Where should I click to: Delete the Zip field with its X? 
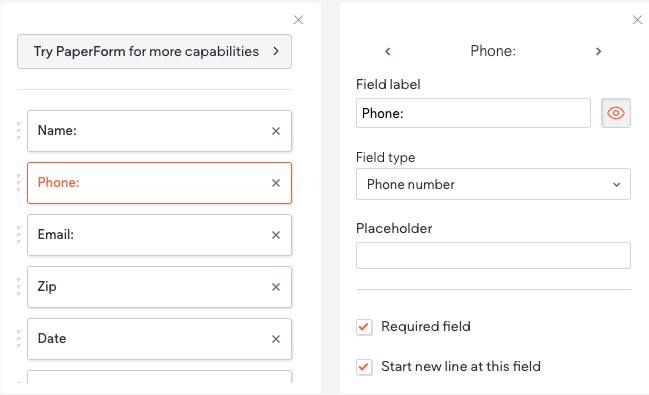(x=276, y=287)
